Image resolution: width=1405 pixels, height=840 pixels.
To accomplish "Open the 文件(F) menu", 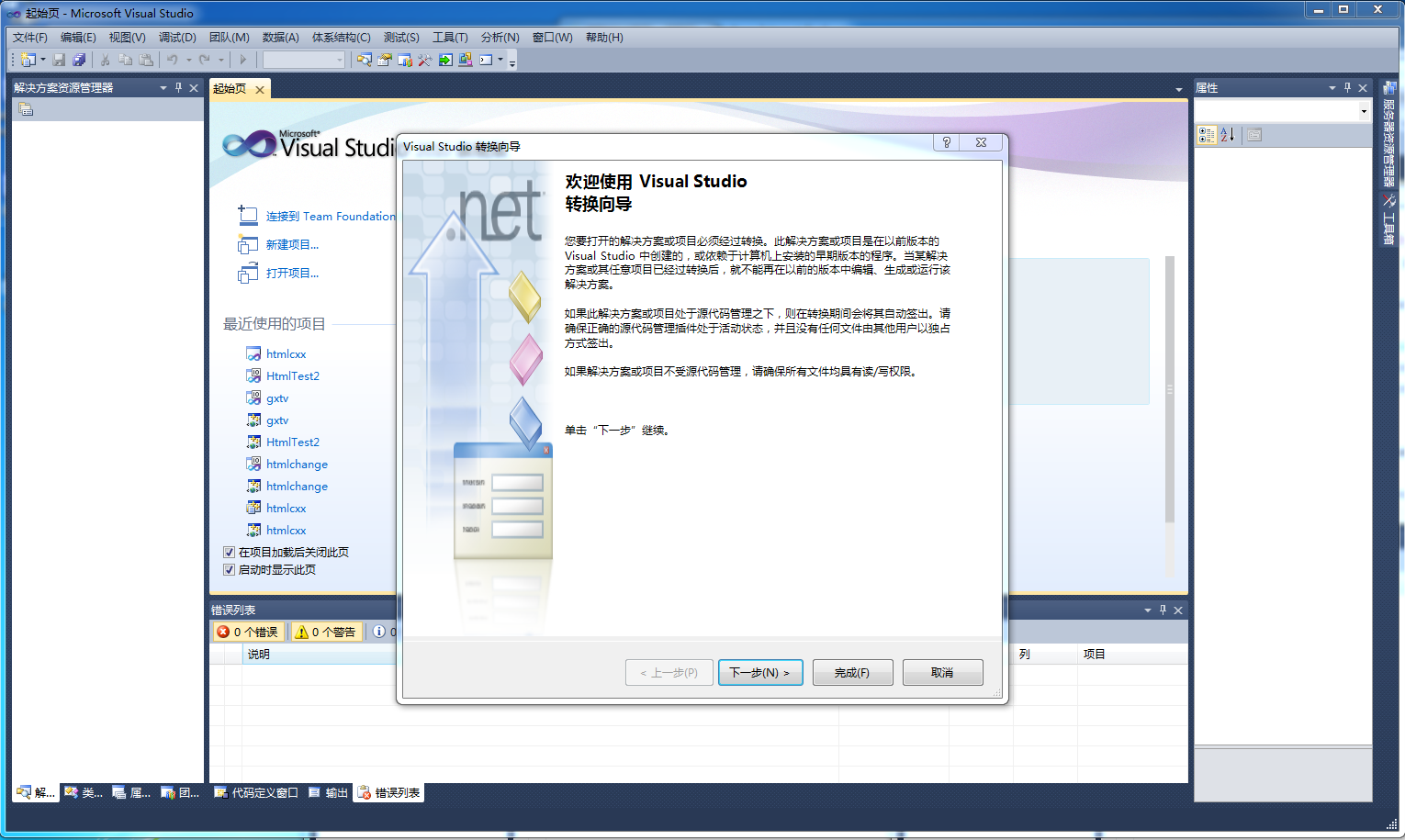I will (x=29, y=37).
